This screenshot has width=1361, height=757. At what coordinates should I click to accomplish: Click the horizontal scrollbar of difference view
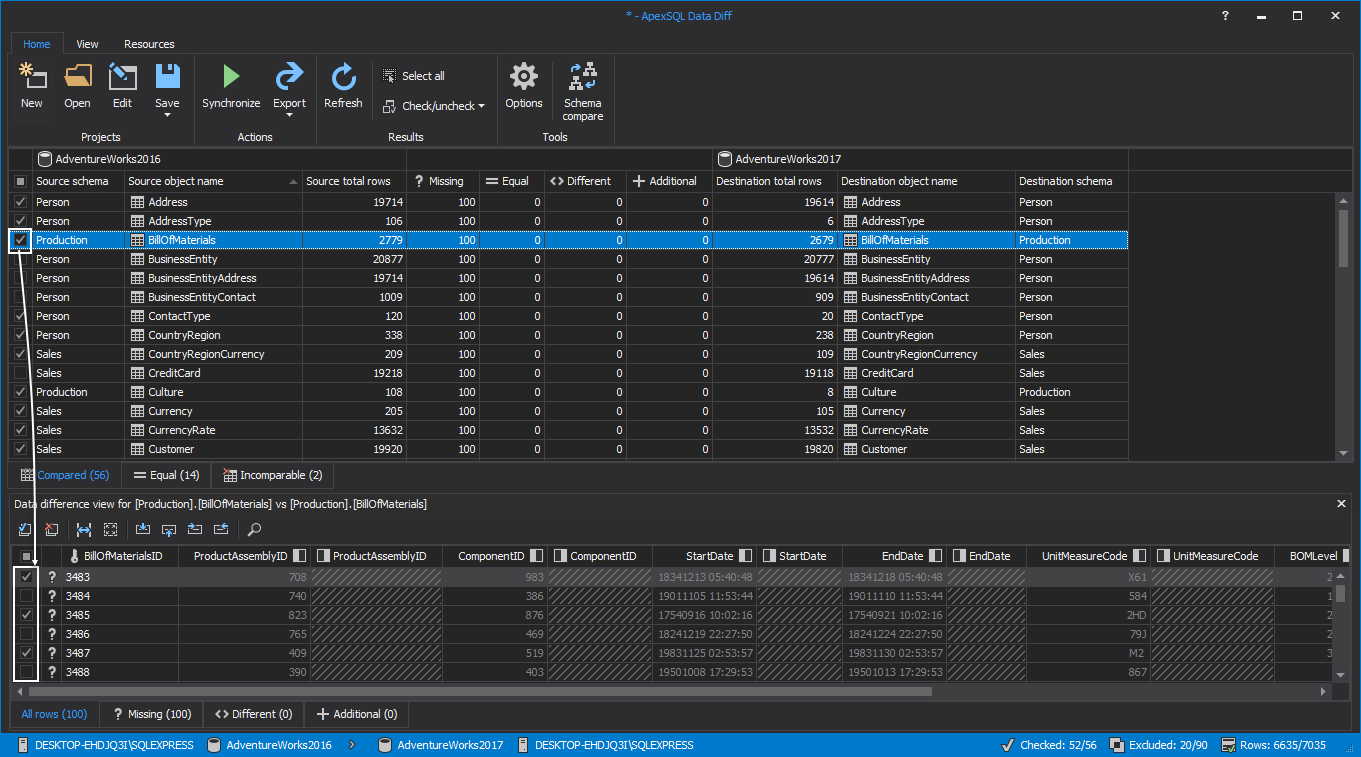[480, 691]
